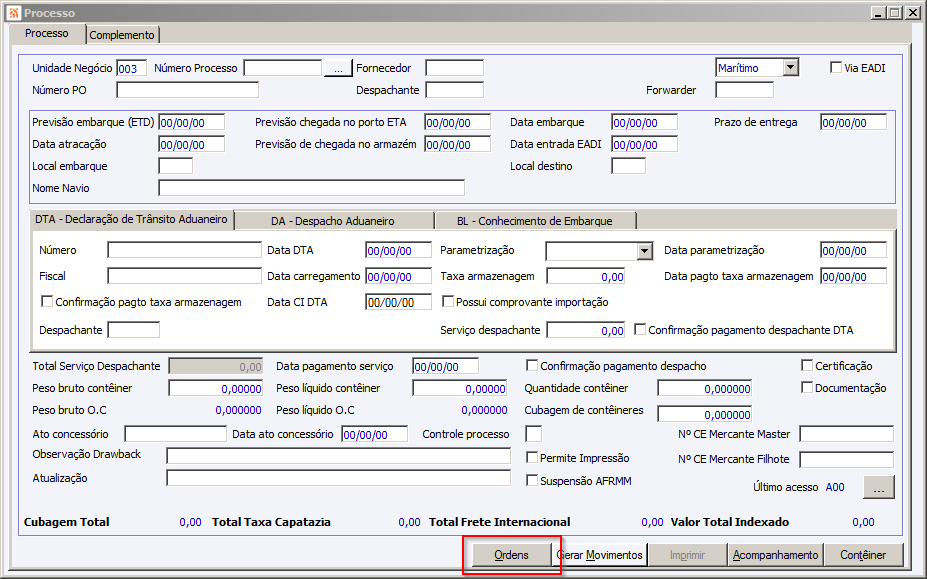Click the Número PO text field

187,90
